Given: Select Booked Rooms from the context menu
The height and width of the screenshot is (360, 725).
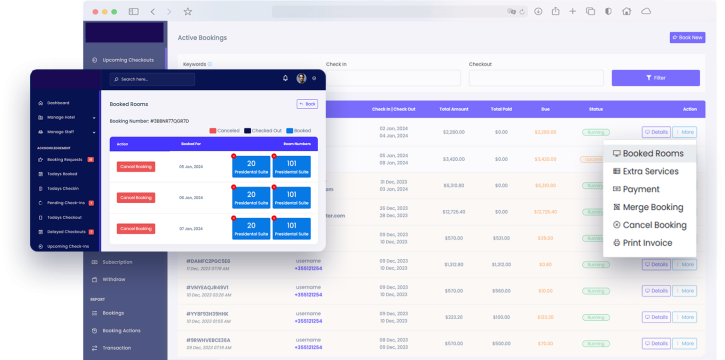Looking at the screenshot, I should [649, 153].
